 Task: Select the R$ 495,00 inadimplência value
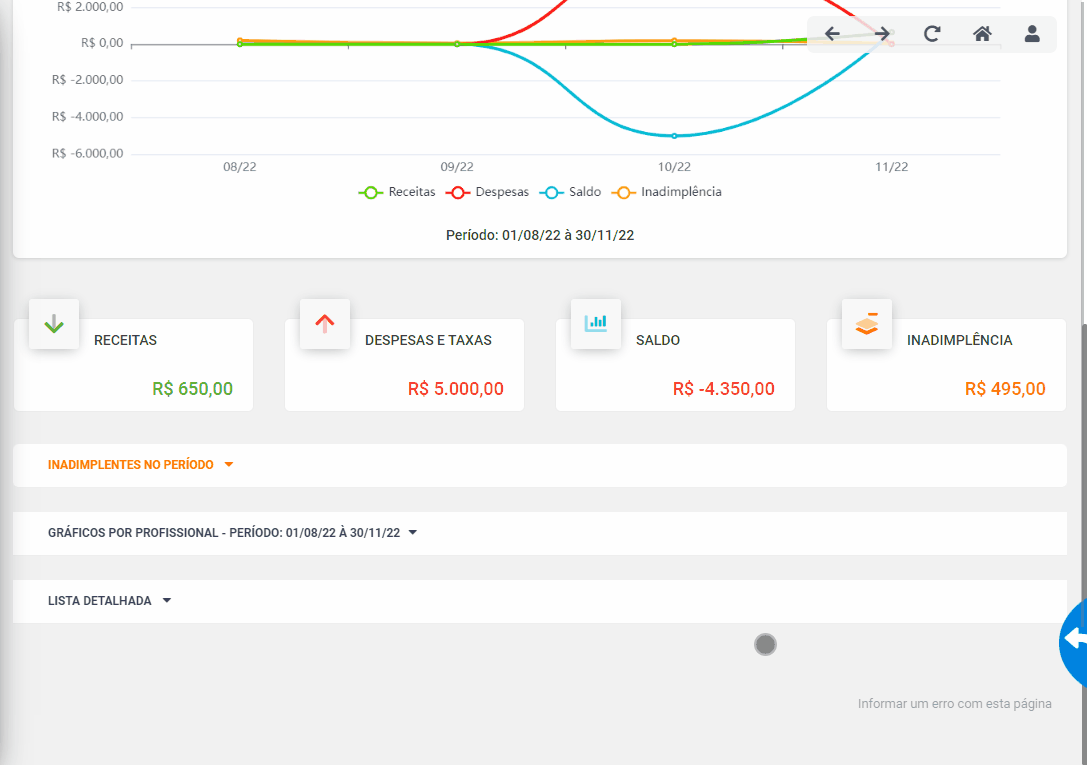tap(1005, 389)
